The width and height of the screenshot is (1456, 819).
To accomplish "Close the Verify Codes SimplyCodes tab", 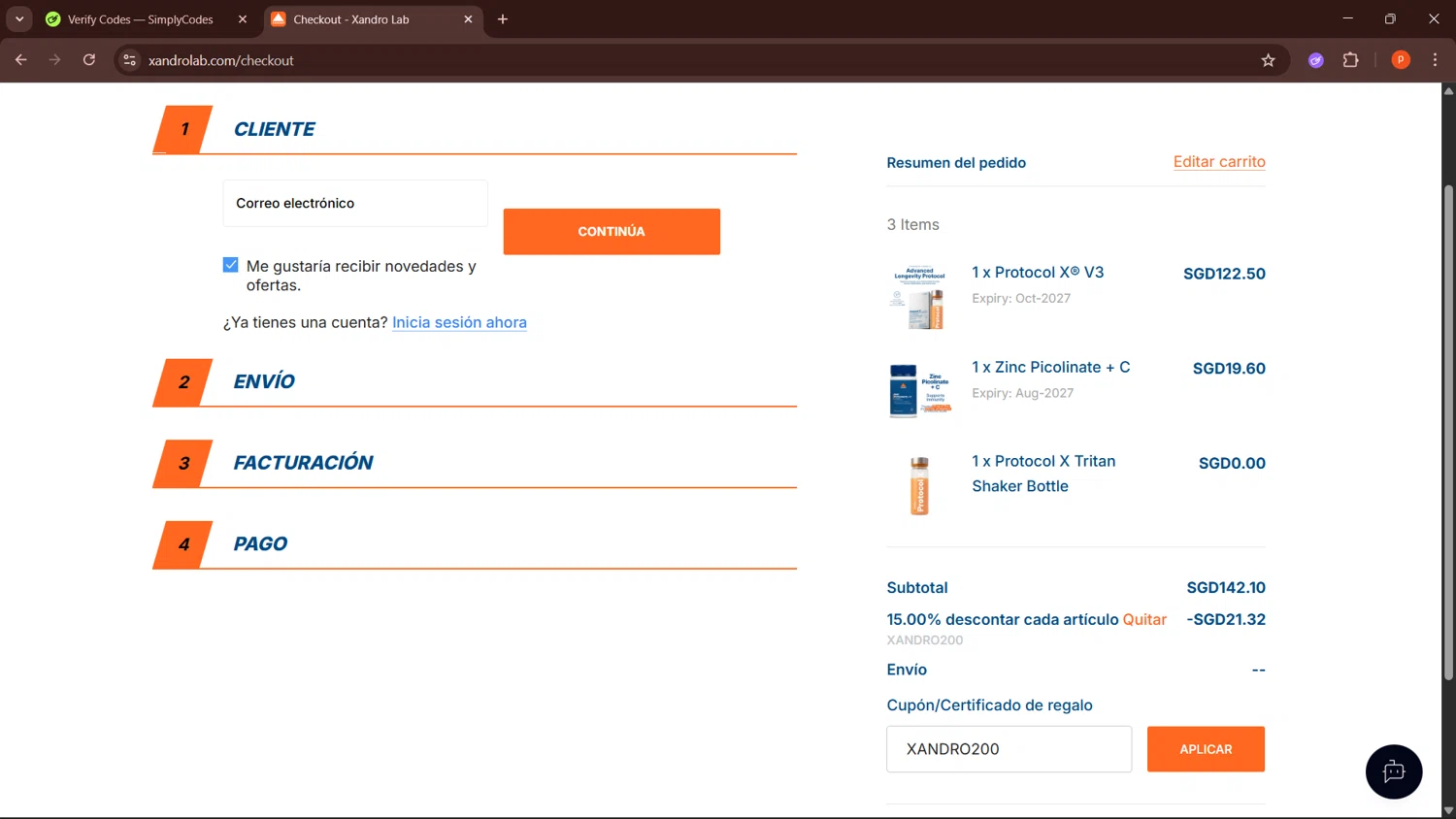I will coord(243,19).
